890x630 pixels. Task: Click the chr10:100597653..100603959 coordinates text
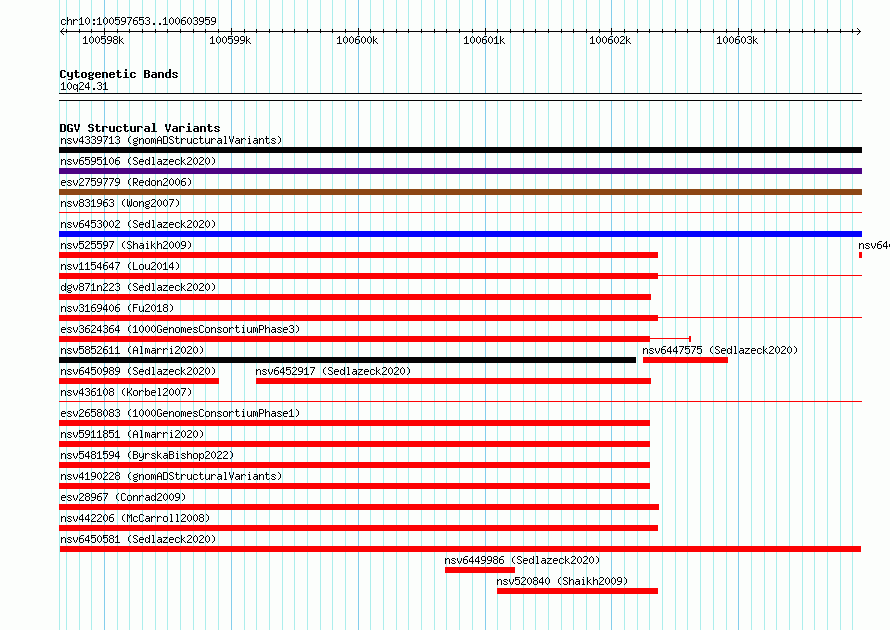coord(138,21)
